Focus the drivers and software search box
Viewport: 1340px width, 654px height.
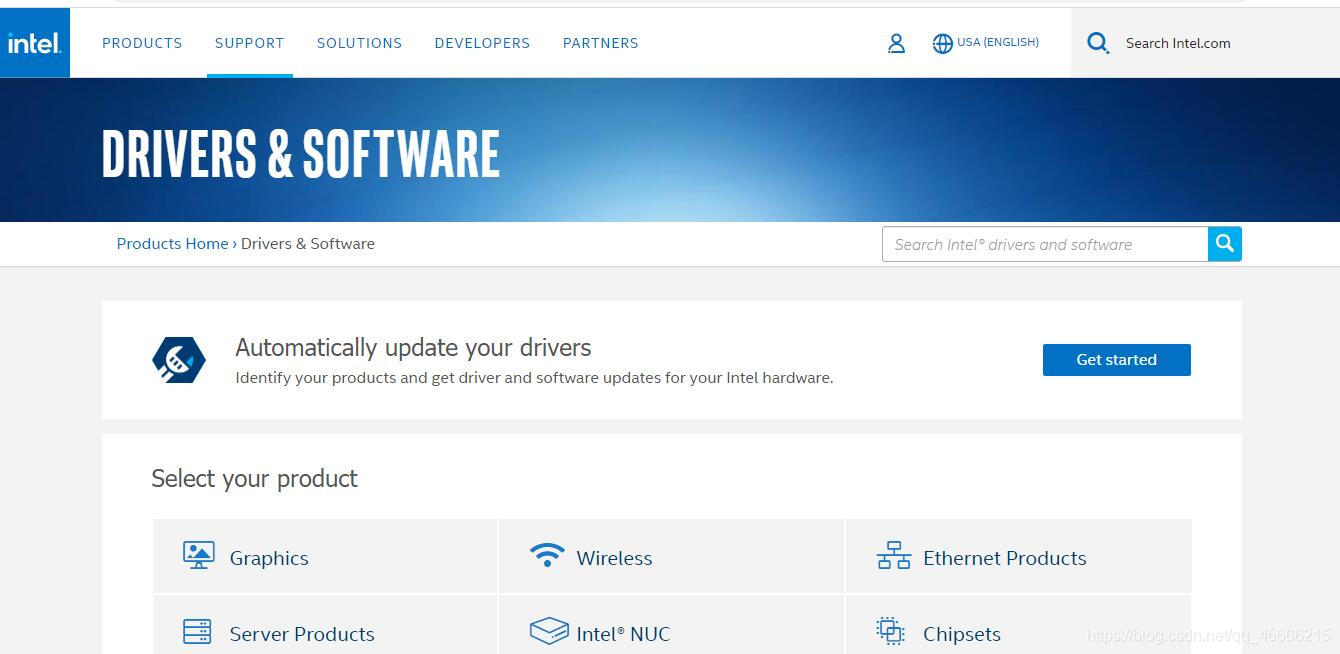[x=1045, y=244]
